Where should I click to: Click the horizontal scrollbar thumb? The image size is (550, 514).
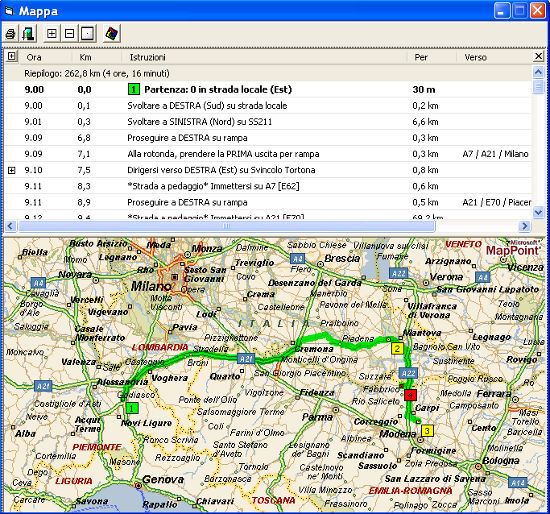pyautogui.click(x=227, y=226)
